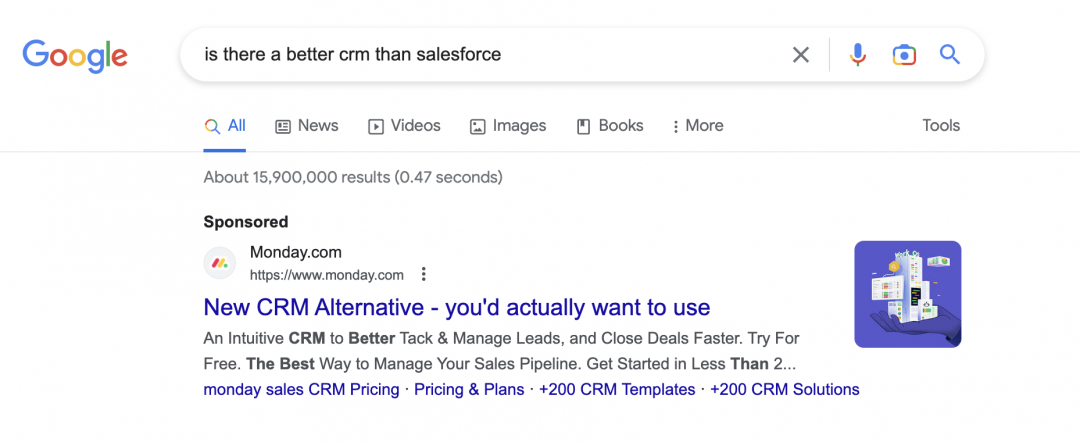Clear the search query with X
1080x442 pixels.
click(x=801, y=55)
